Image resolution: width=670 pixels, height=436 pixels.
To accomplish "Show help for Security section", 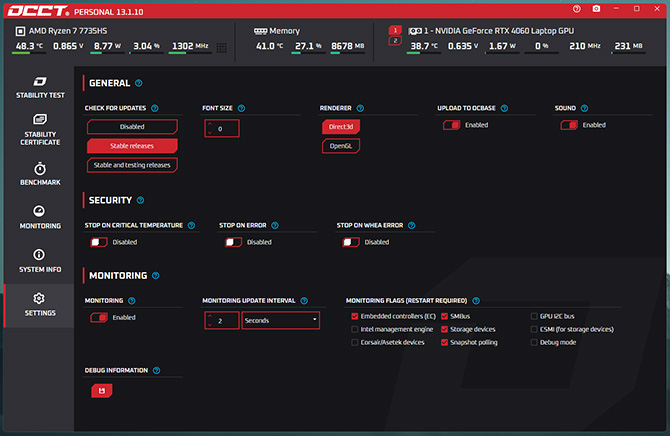I will (x=141, y=200).
